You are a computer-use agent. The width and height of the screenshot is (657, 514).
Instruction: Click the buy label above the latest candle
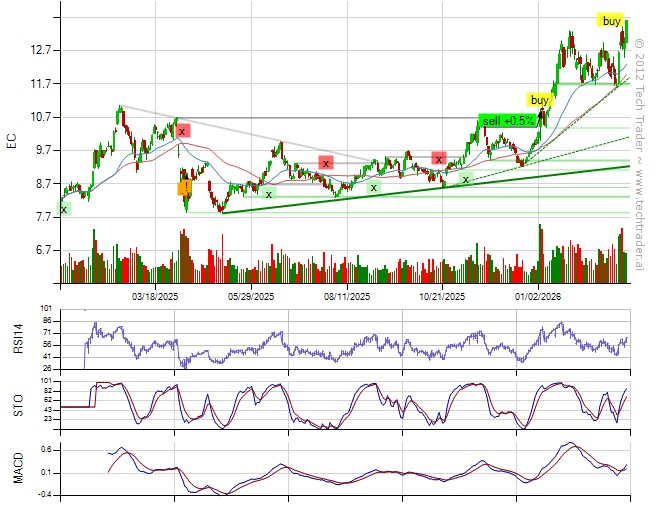click(610, 21)
